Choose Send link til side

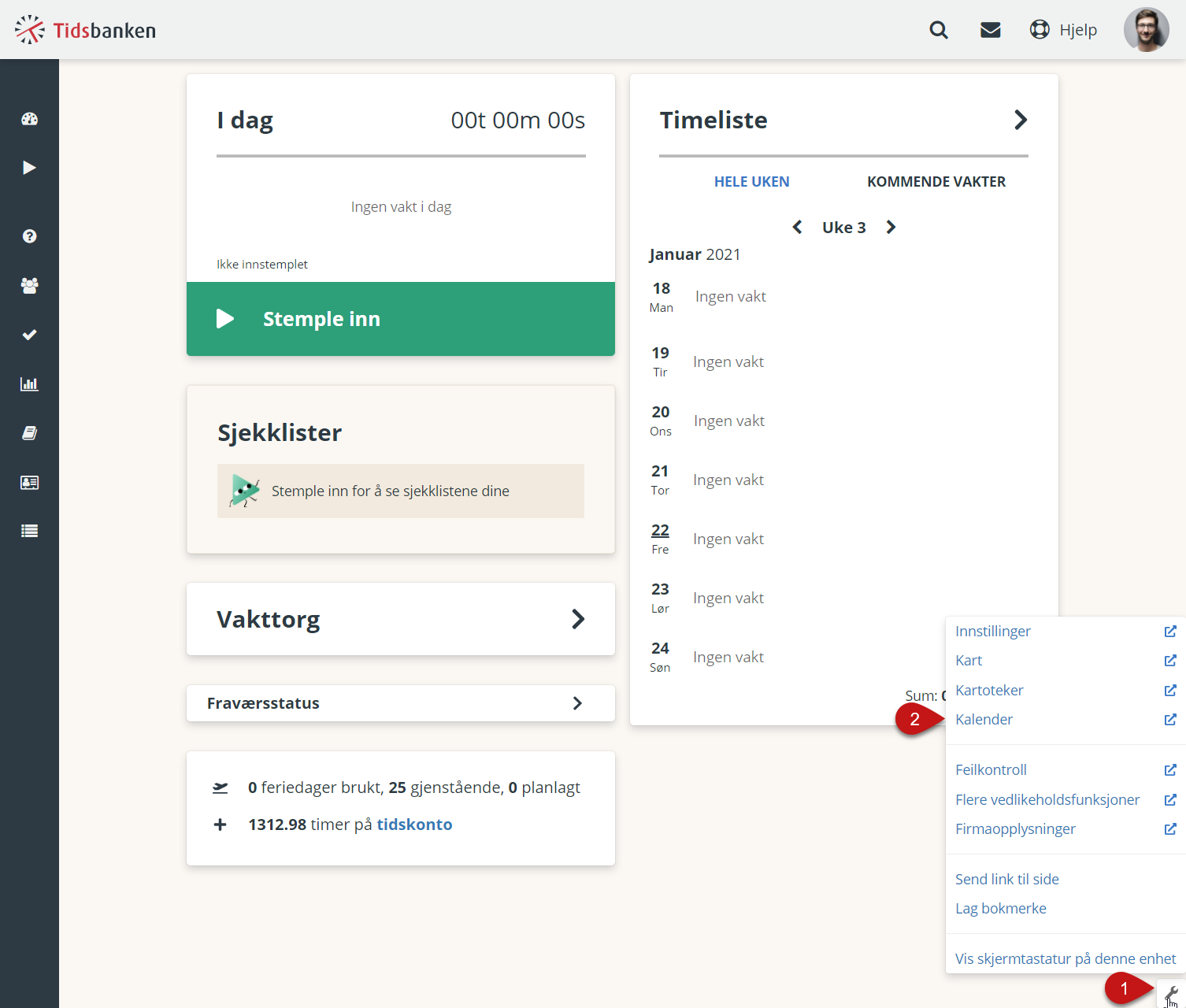tap(1007, 879)
